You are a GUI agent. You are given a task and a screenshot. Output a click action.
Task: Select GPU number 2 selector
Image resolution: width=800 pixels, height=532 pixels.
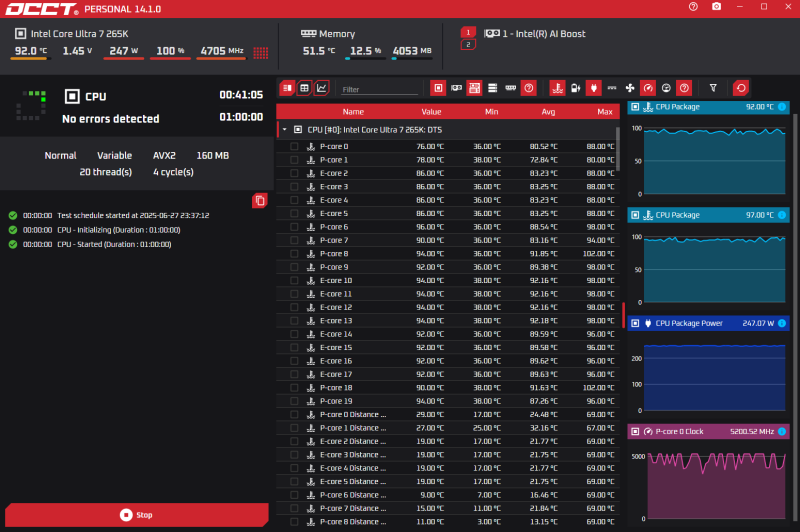[x=467, y=45]
